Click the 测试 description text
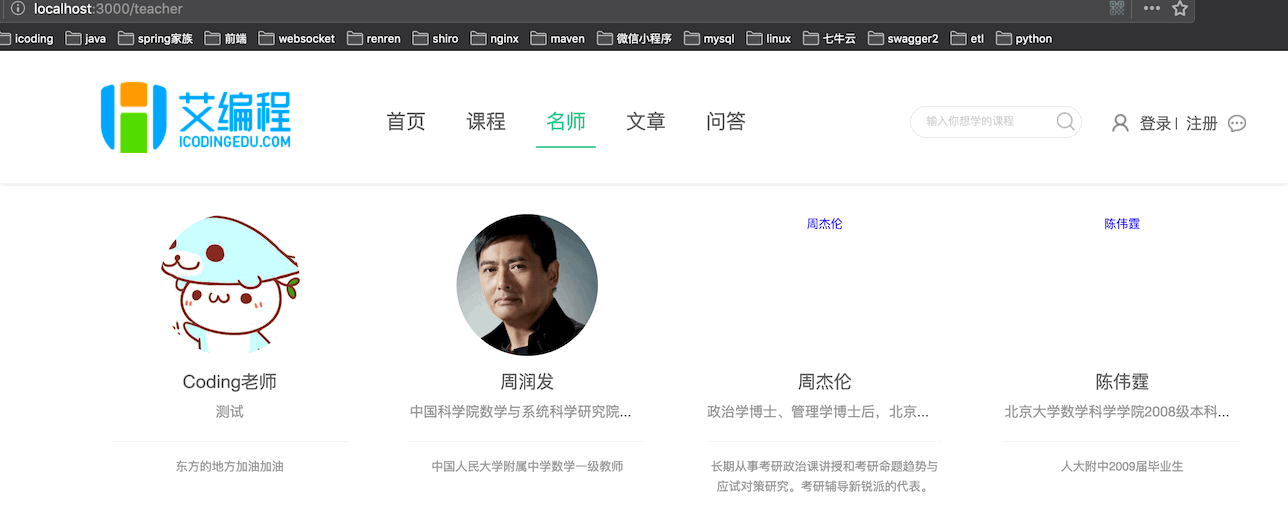This screenshot has width=1288, height=526. [x=230, y=411]
